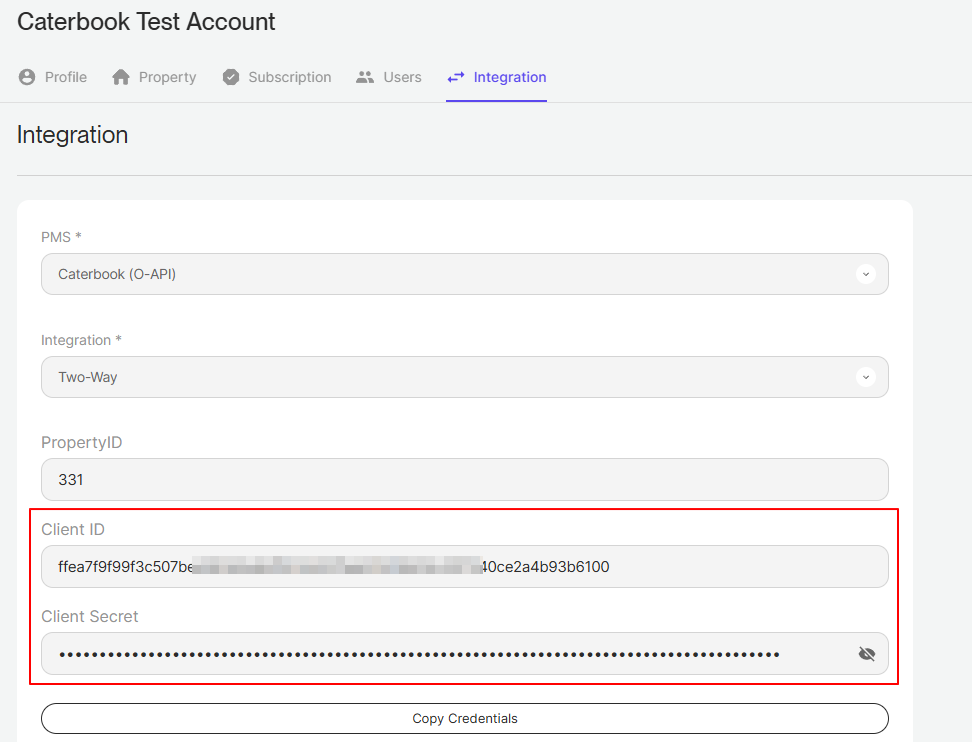The image size is (972, 742).
Task: Click the Property house icon
Action: 121,77
